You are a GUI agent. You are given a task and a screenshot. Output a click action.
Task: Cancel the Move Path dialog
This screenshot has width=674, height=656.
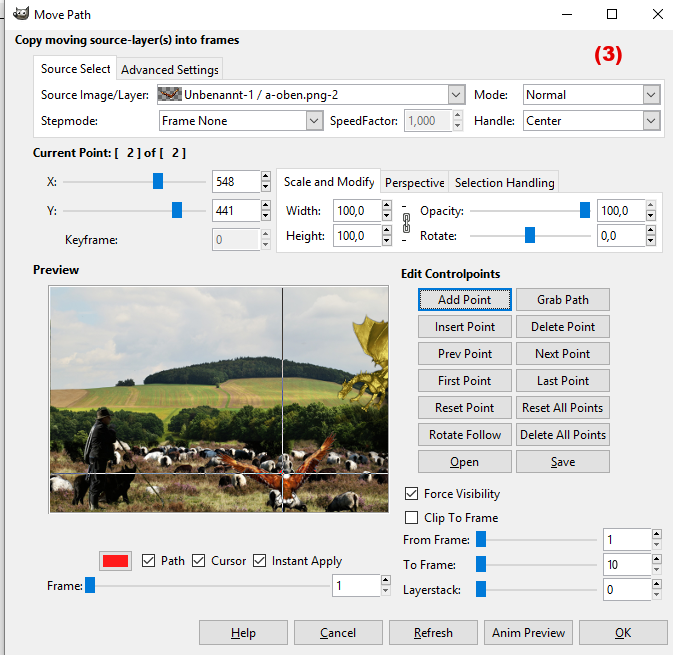point(338,633)
